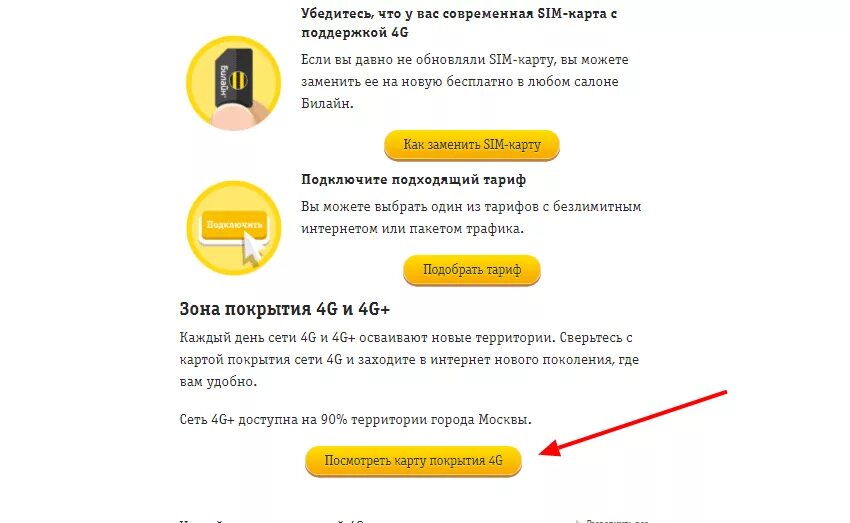The height and width of the screenshot is (523, 850).
Task: Click the text about 4G+ covering 90% of Moscow
Action: click(x=356, y=419)
